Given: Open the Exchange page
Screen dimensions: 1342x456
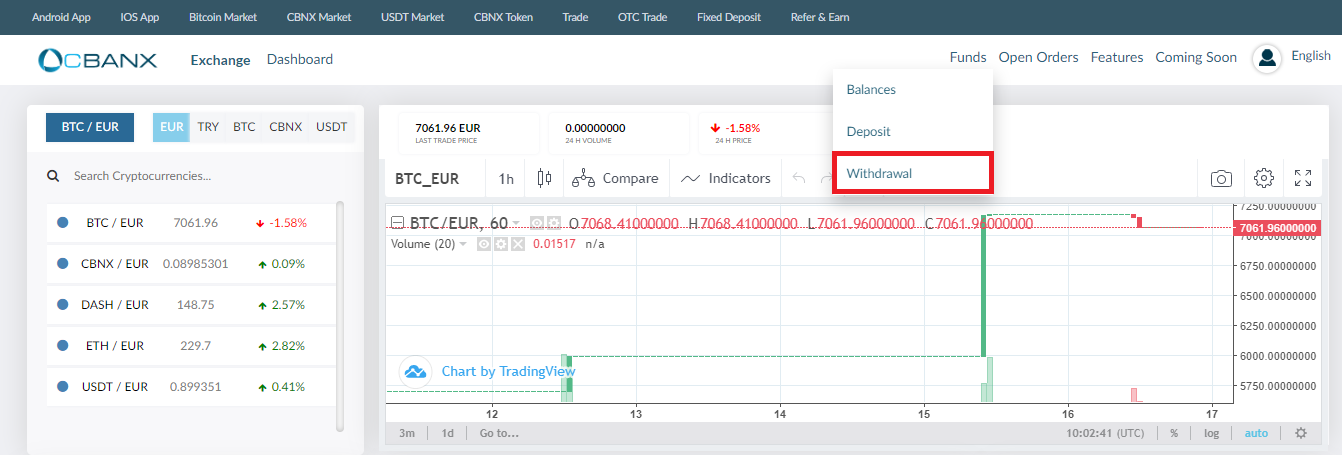Looking at the screenshot, I should point(220,60).
